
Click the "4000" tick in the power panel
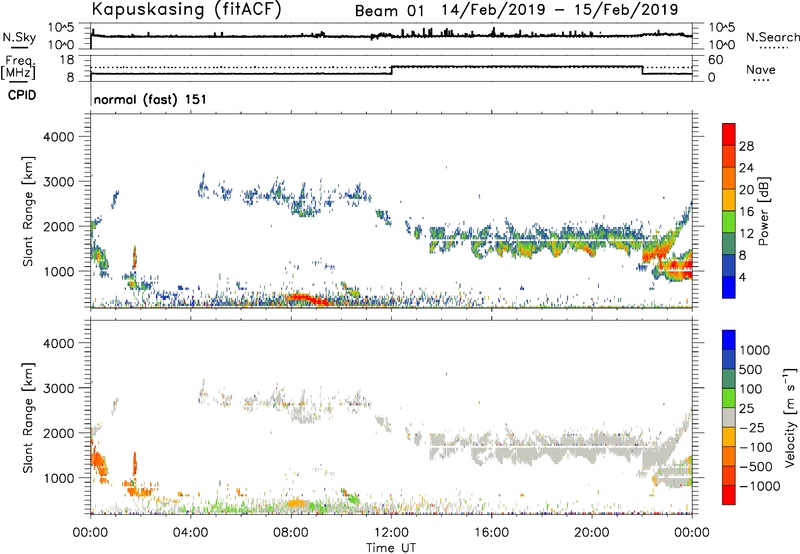coord(59,137)
